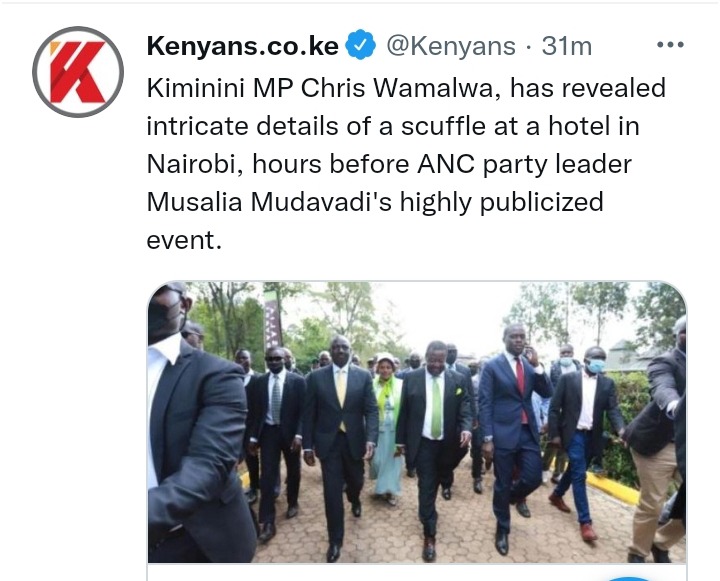Click the Kenyans.co.ke display name

(x=242, y=45)
